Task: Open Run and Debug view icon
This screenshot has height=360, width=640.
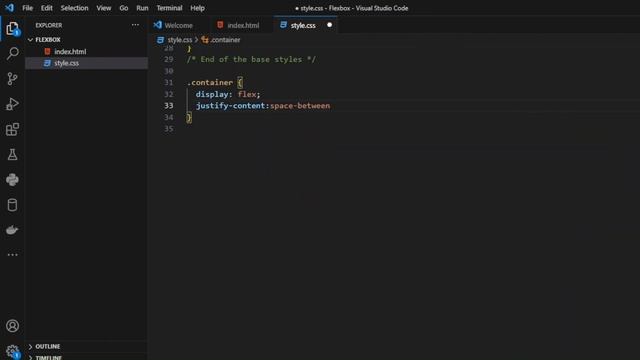Action: tap(12, 104)
